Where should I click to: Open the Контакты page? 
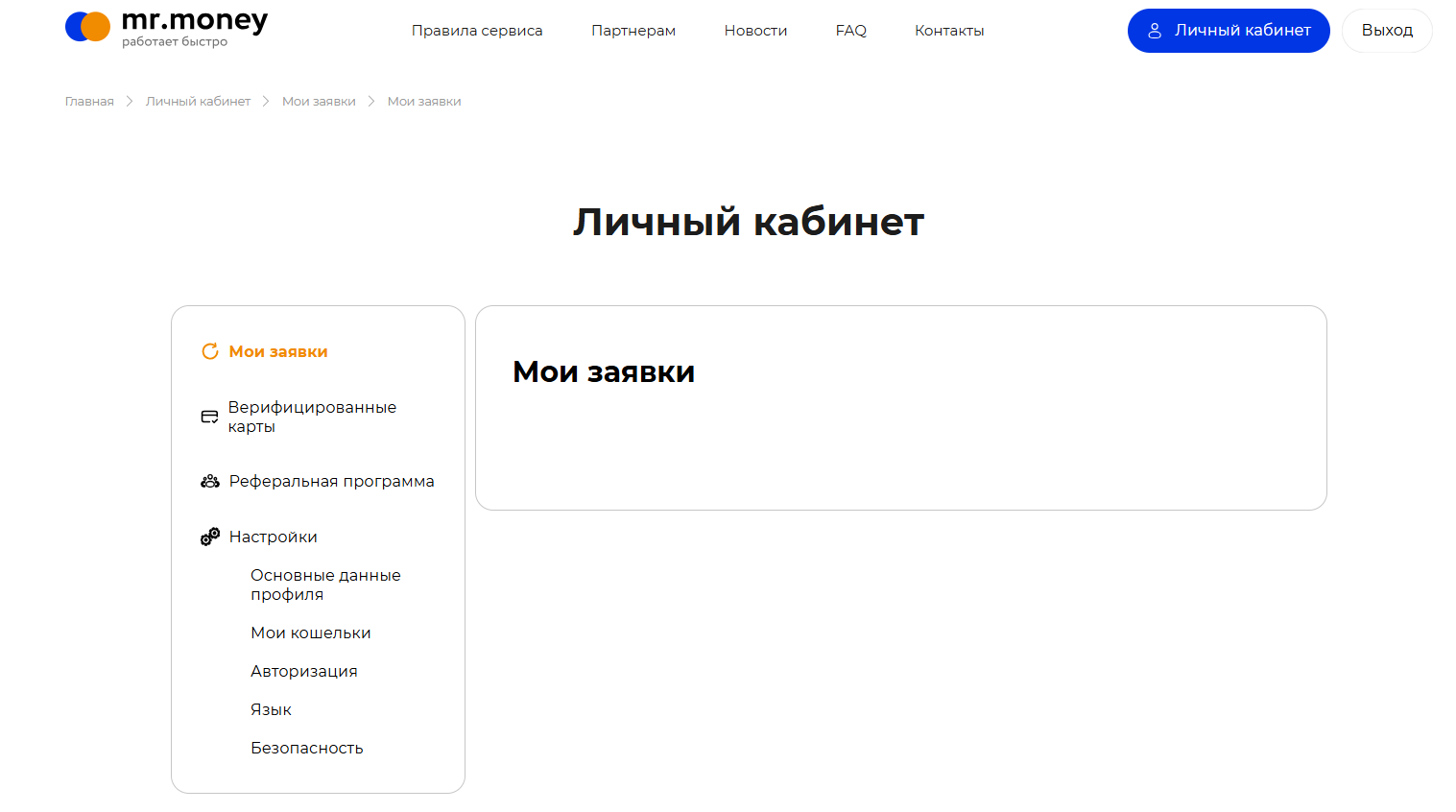pos(949,31)
